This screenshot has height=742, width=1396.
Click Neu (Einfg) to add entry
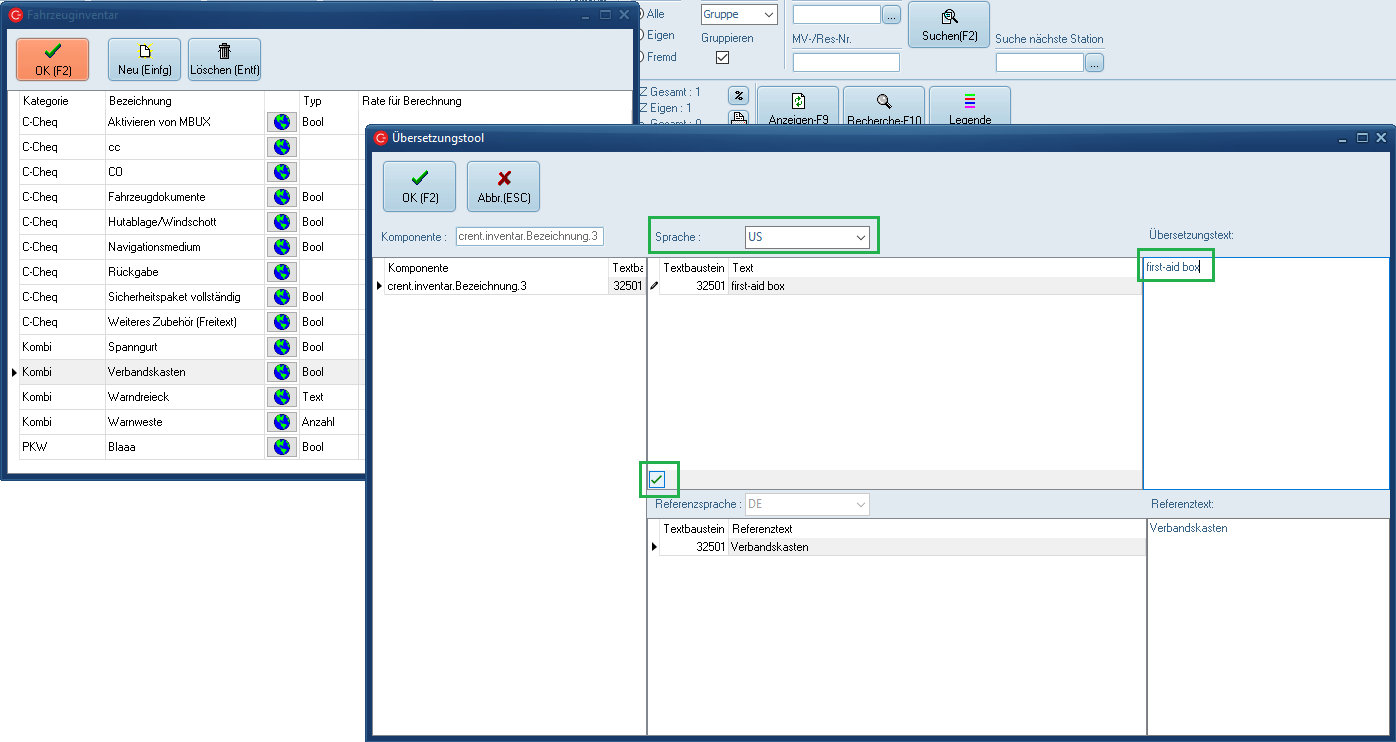pos(144,59)
